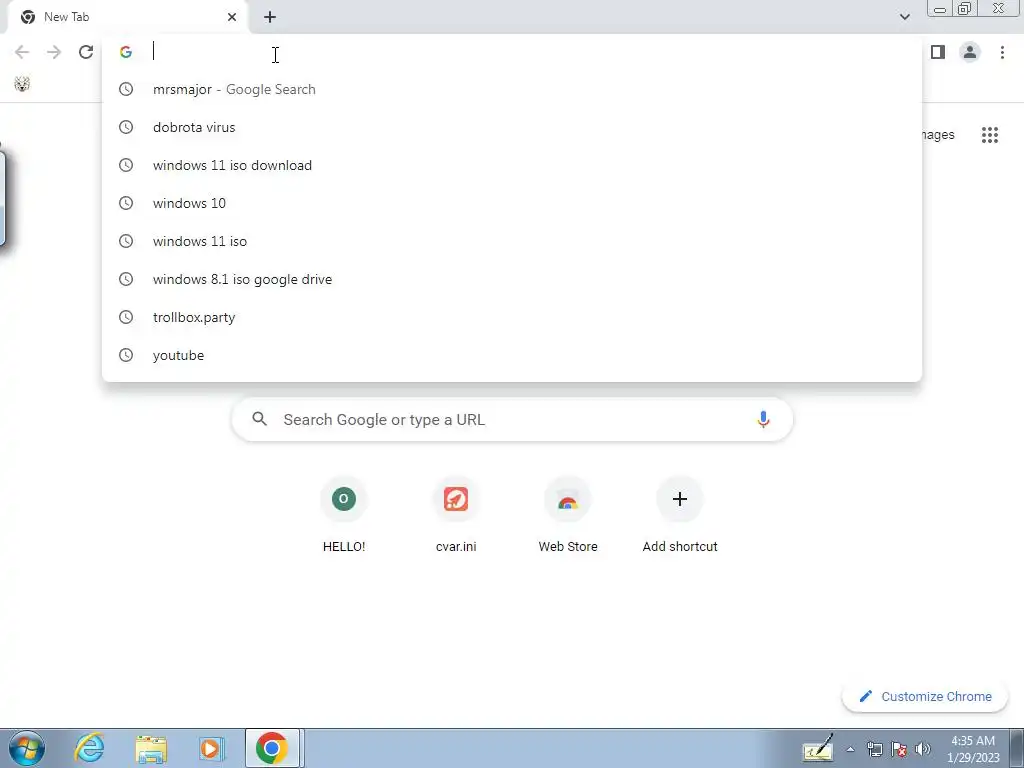Open the tab search dropdown arrow
Viewport: 1024px width, 768px height.
pos(904,17)
